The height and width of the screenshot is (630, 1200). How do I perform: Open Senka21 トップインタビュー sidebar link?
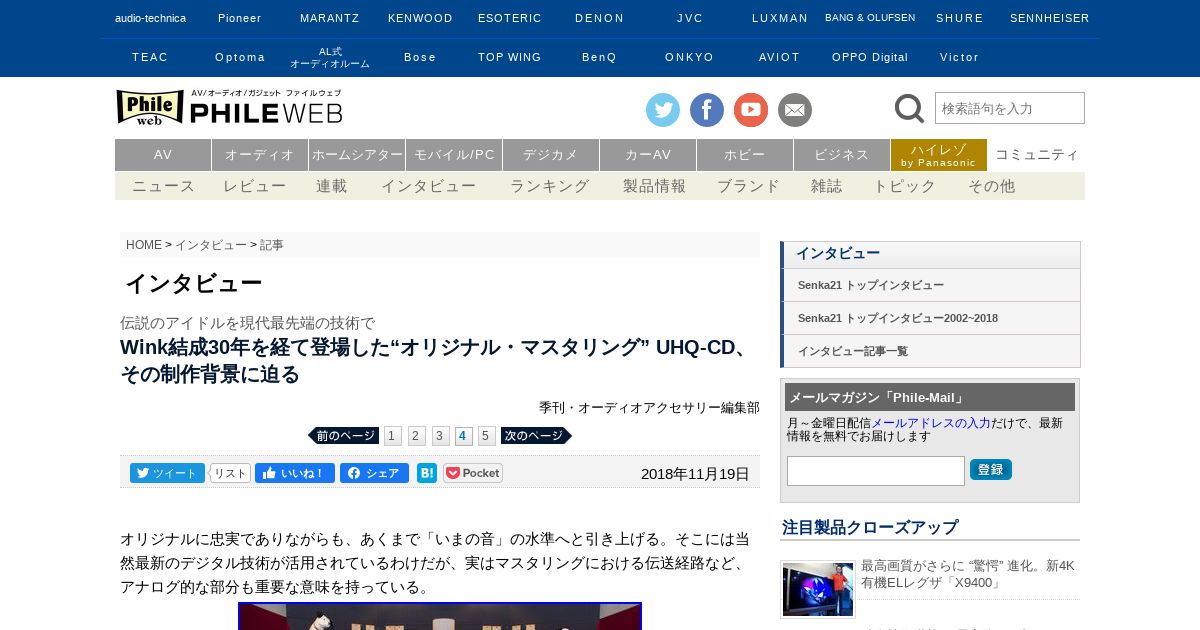871,285
